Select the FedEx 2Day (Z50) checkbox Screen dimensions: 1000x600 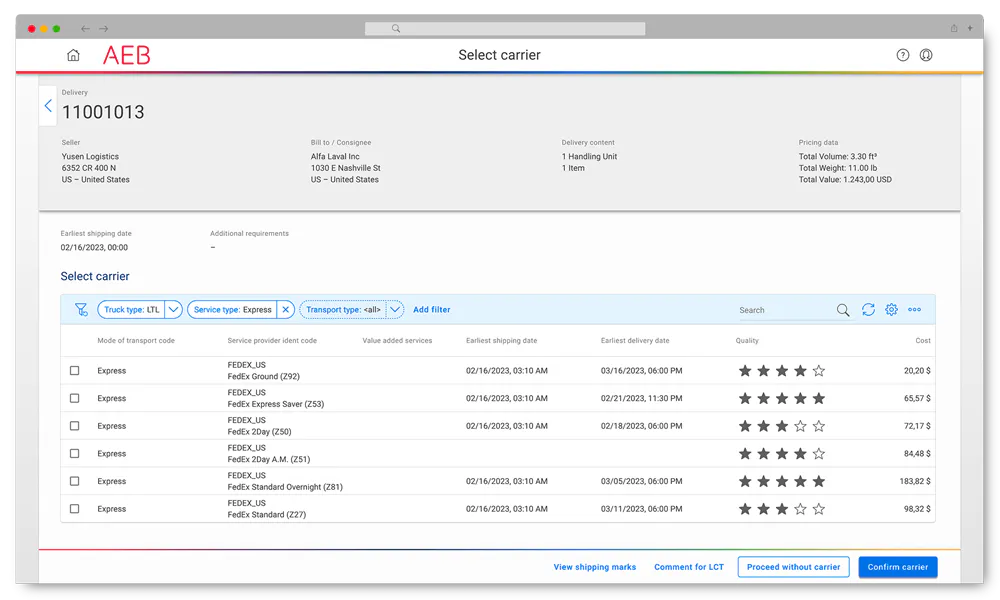pos(75,426)
